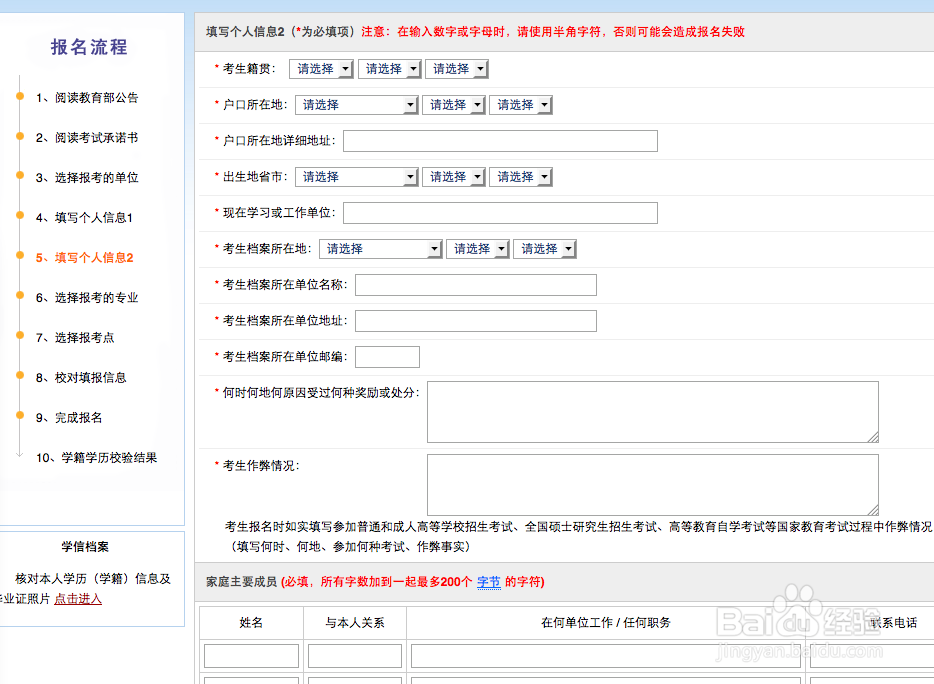Select step 6 选择报考的专业
This screenshot has height=684, width=934.
click(87, 297)
